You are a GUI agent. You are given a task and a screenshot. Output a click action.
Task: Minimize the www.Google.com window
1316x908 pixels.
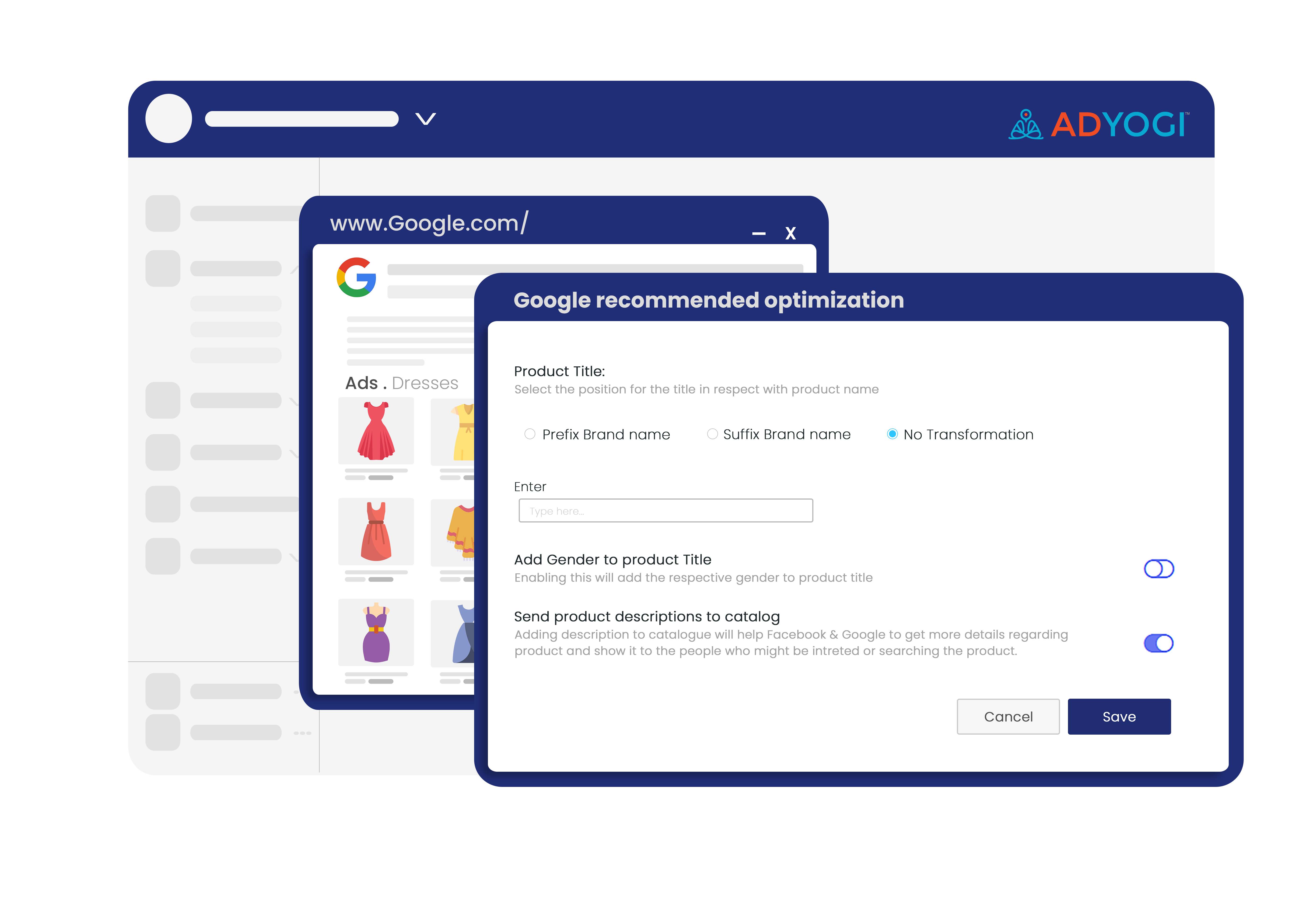coord(759,233)
